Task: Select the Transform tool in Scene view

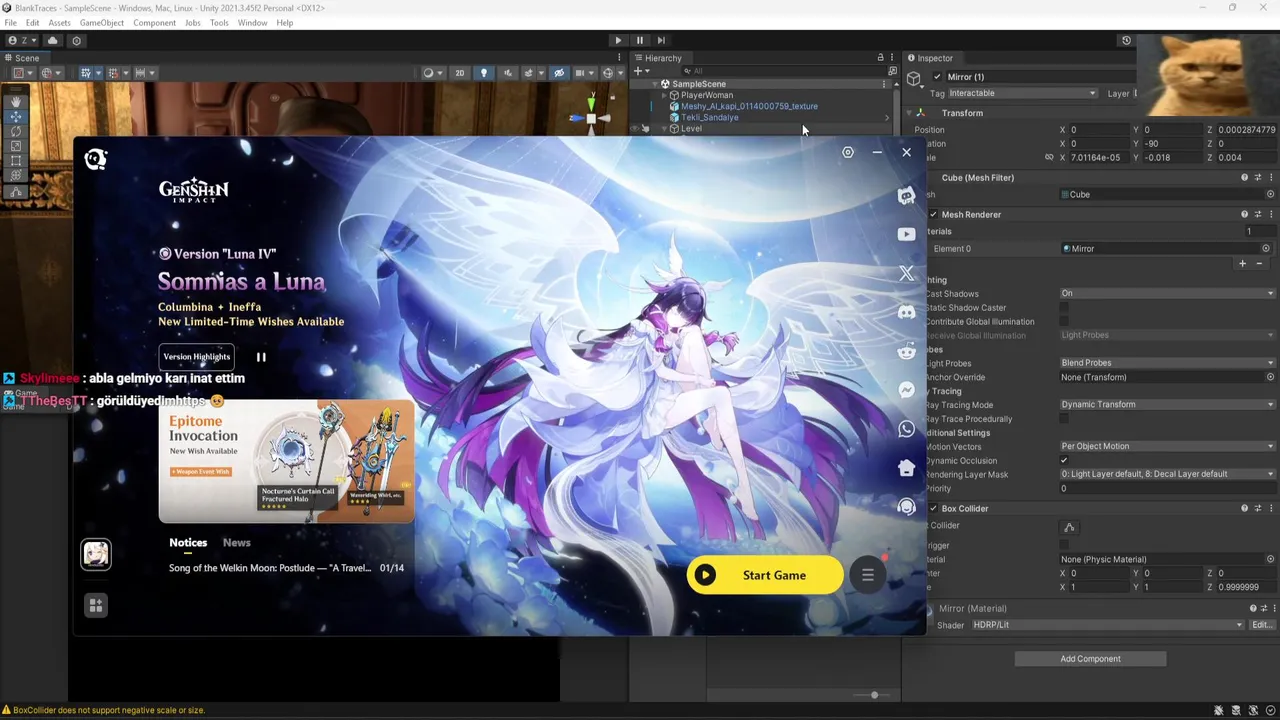Action: coord(15,175)
